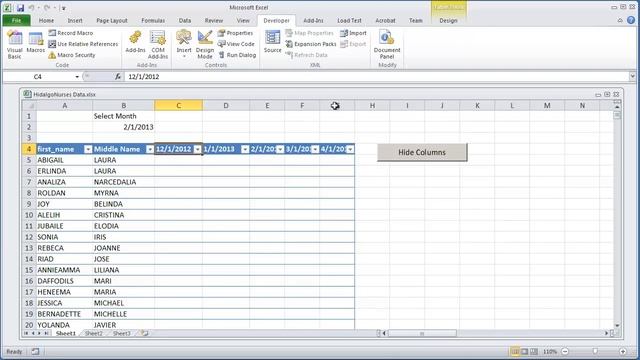The width and height of the screenshot is (640, 360).
Task: Click the horizontal scrollbar thumb
Action: point(422,333)
